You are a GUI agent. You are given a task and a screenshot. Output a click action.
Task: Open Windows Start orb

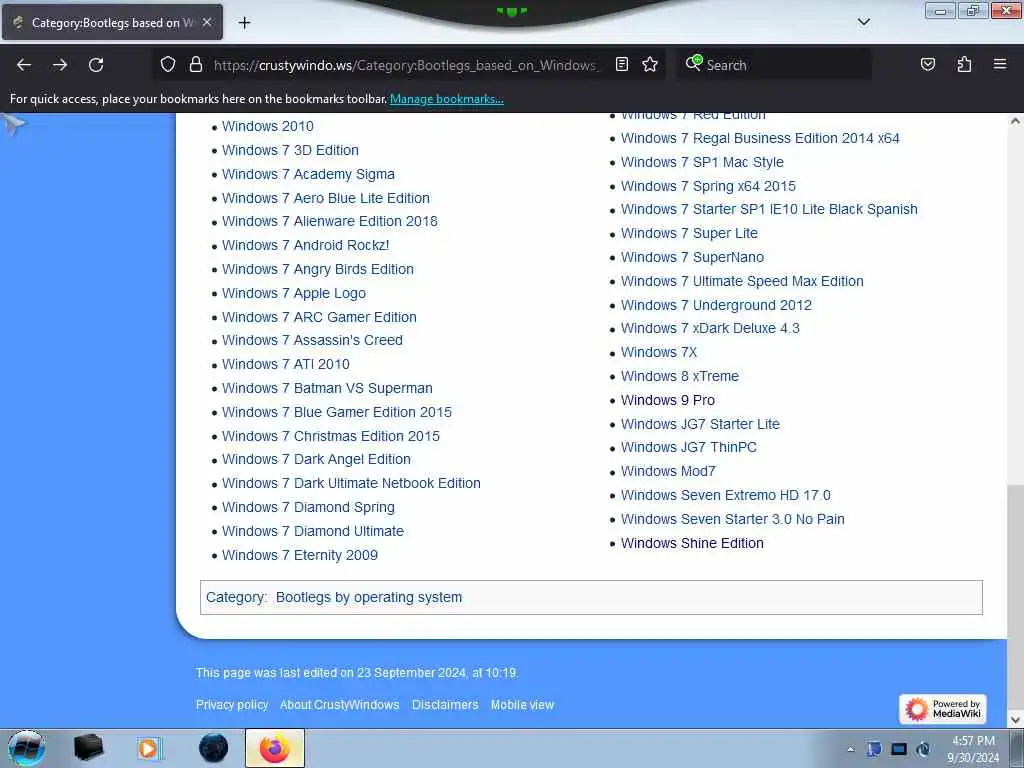[27, 748]
